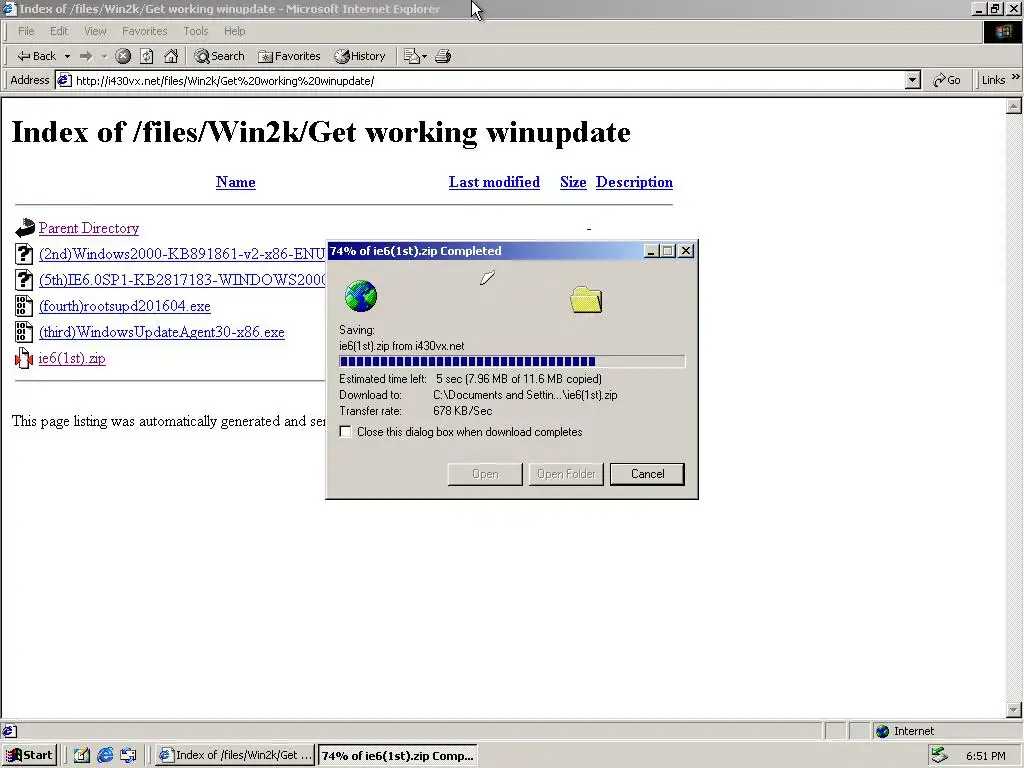This screenshot has width=1024, height=768.
Task: Click the page icon in address bar
Action: 64,80
